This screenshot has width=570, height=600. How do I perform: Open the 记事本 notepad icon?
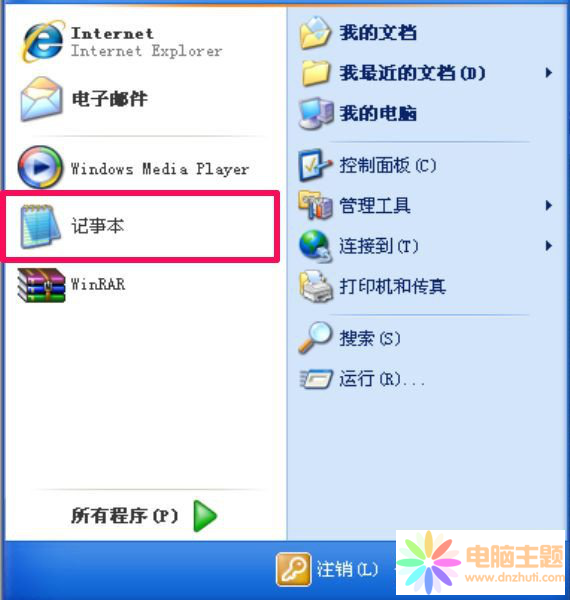pyautogui.click(x=40, y=226)
